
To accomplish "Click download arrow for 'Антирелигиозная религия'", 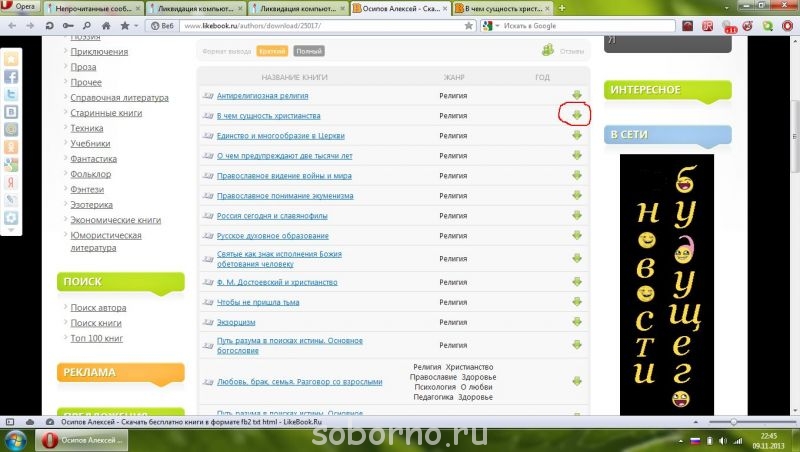I will tap(576, 95).
